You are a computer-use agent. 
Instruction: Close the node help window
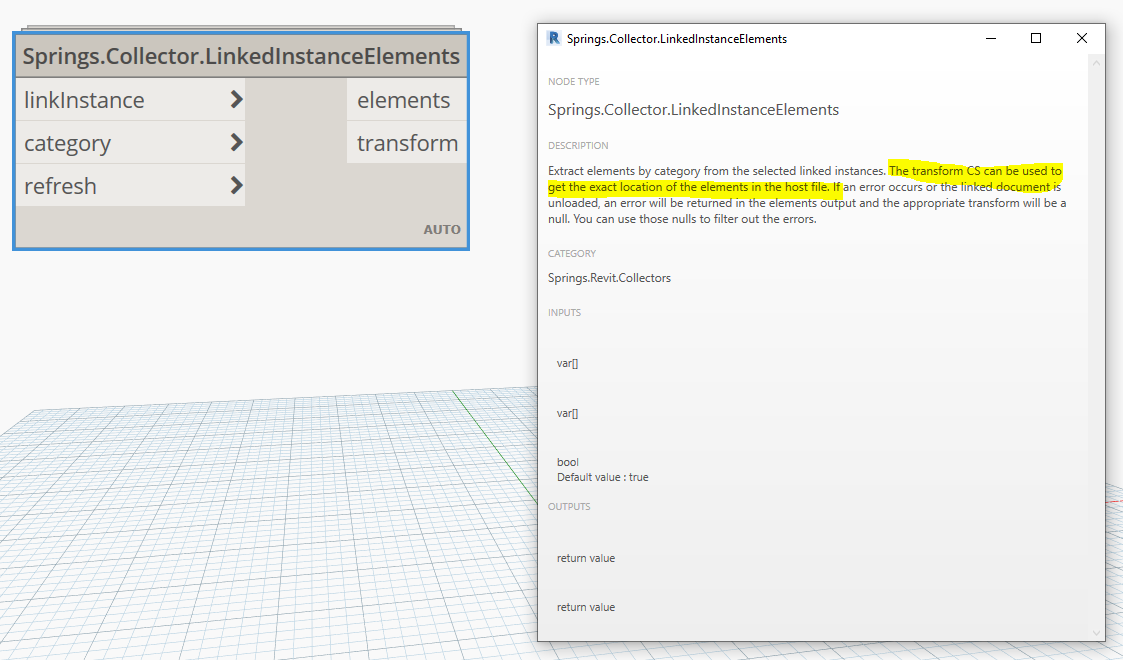click(1081, 38)
